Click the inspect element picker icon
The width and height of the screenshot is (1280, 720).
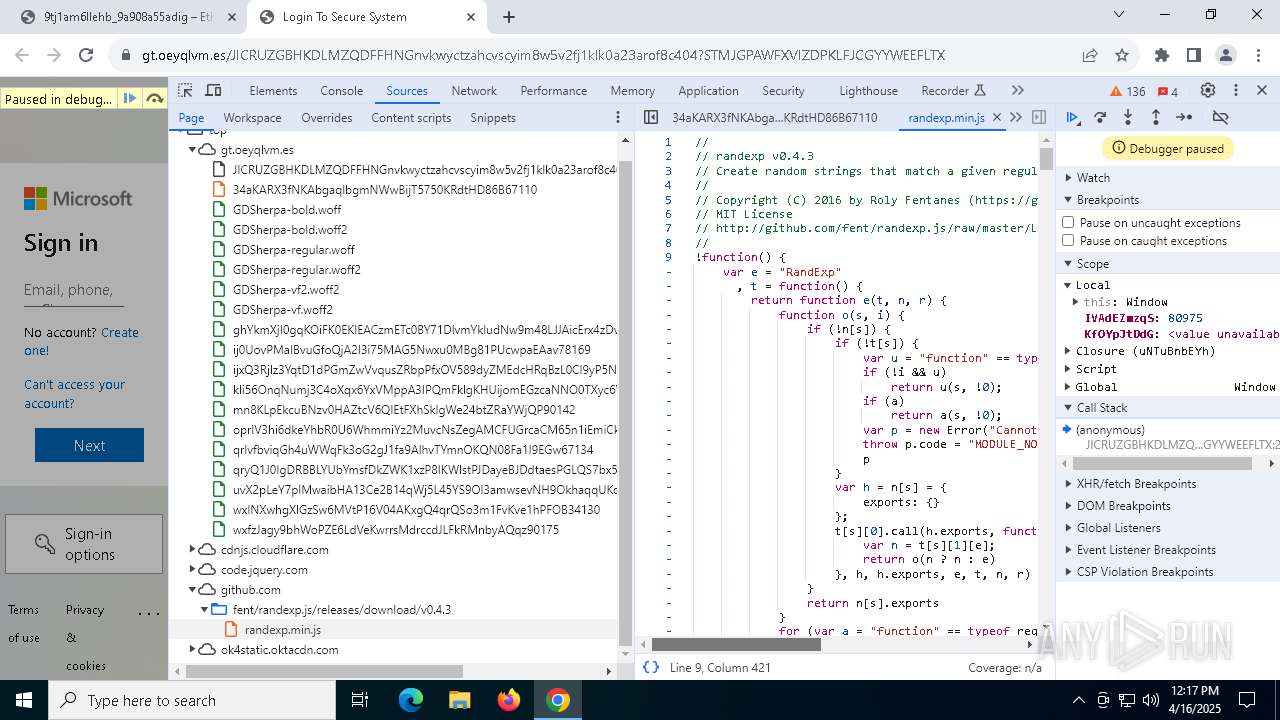pos(185,90)
